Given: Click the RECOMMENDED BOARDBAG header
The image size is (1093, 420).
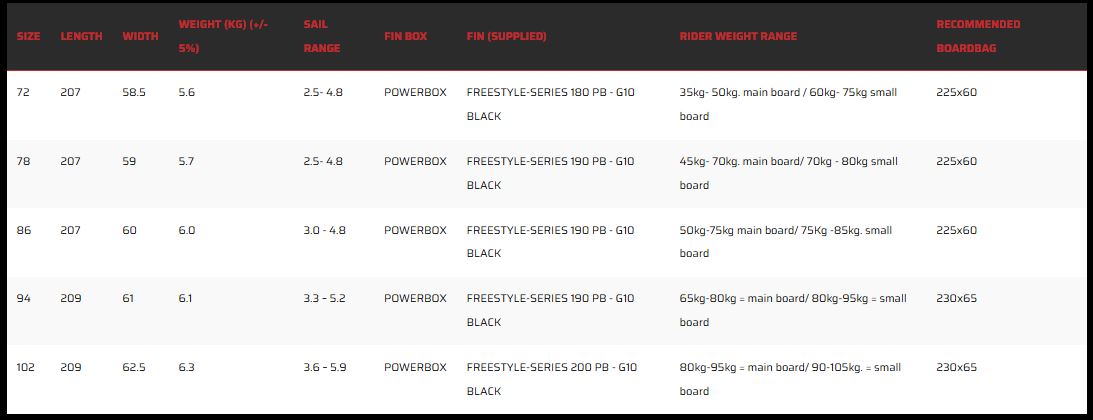Looking at the screenshot, I should click(978, 36).
